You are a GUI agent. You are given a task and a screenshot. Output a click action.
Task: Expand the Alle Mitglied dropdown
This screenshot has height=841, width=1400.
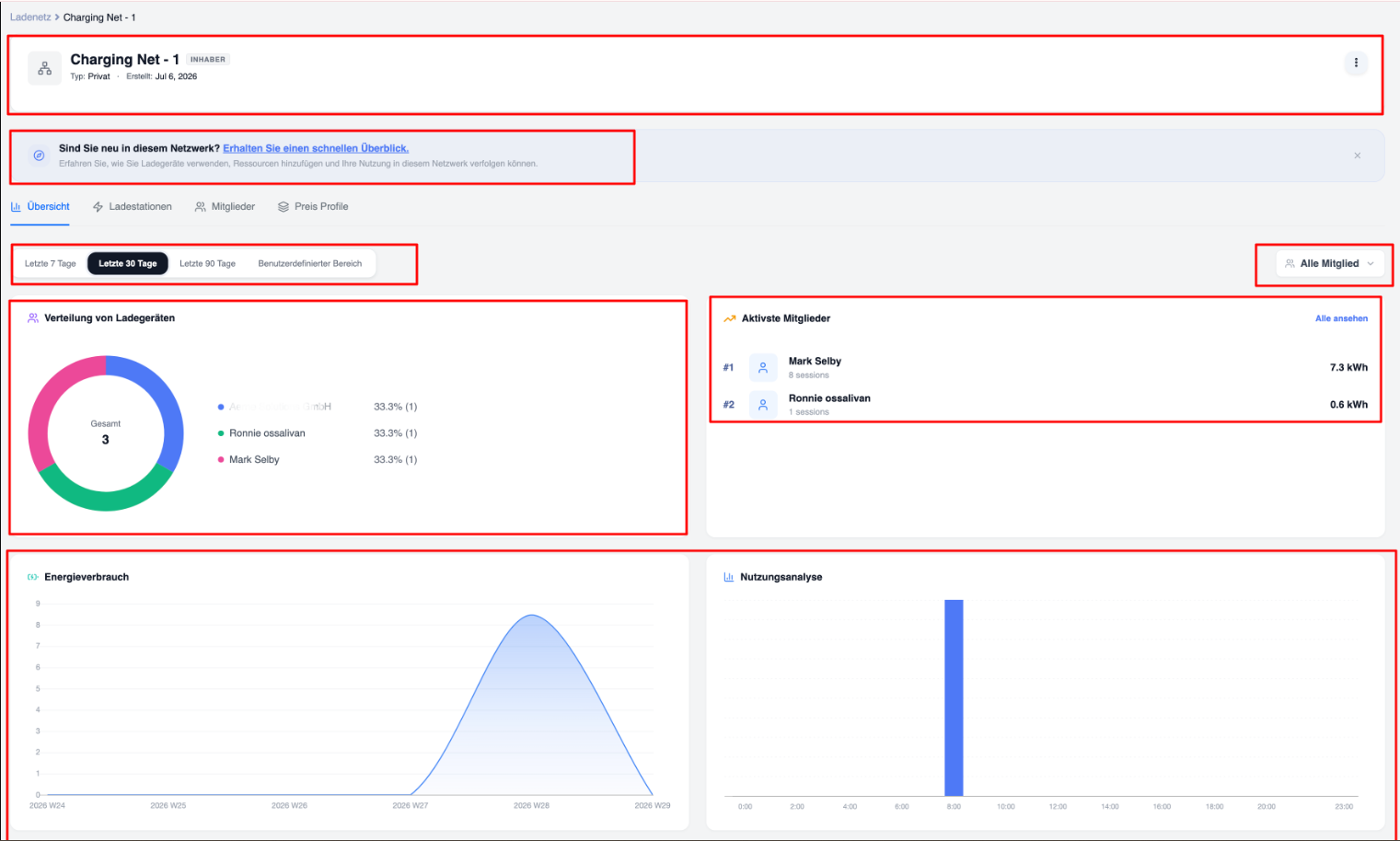point(1330,263)
